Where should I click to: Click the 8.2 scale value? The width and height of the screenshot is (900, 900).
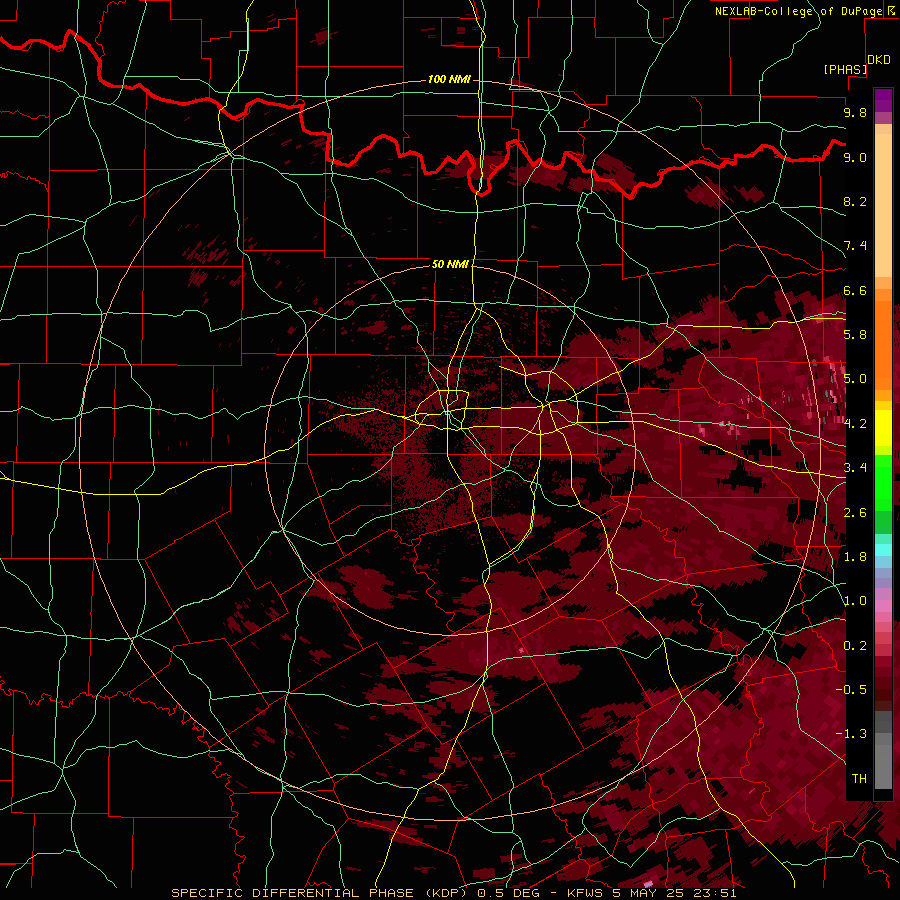(x=855, y=201)
